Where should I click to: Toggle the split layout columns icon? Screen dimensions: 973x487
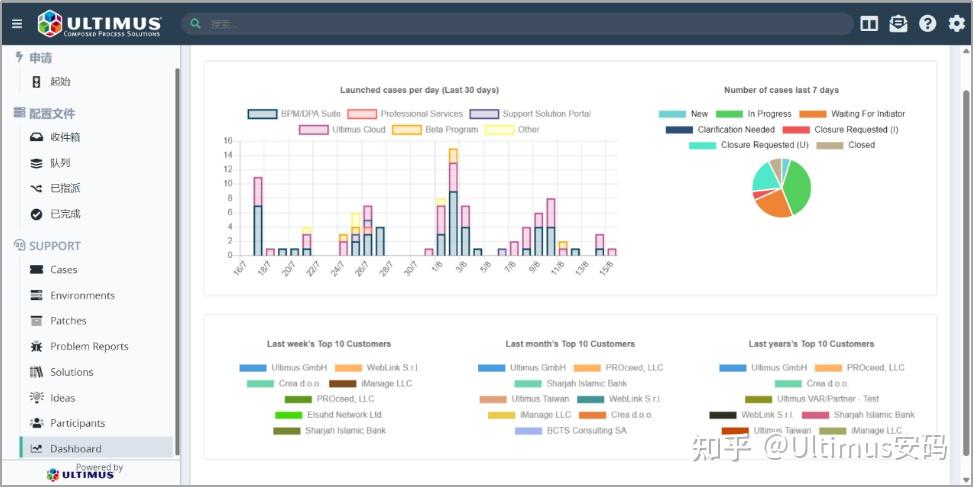[x=869, y=24]
